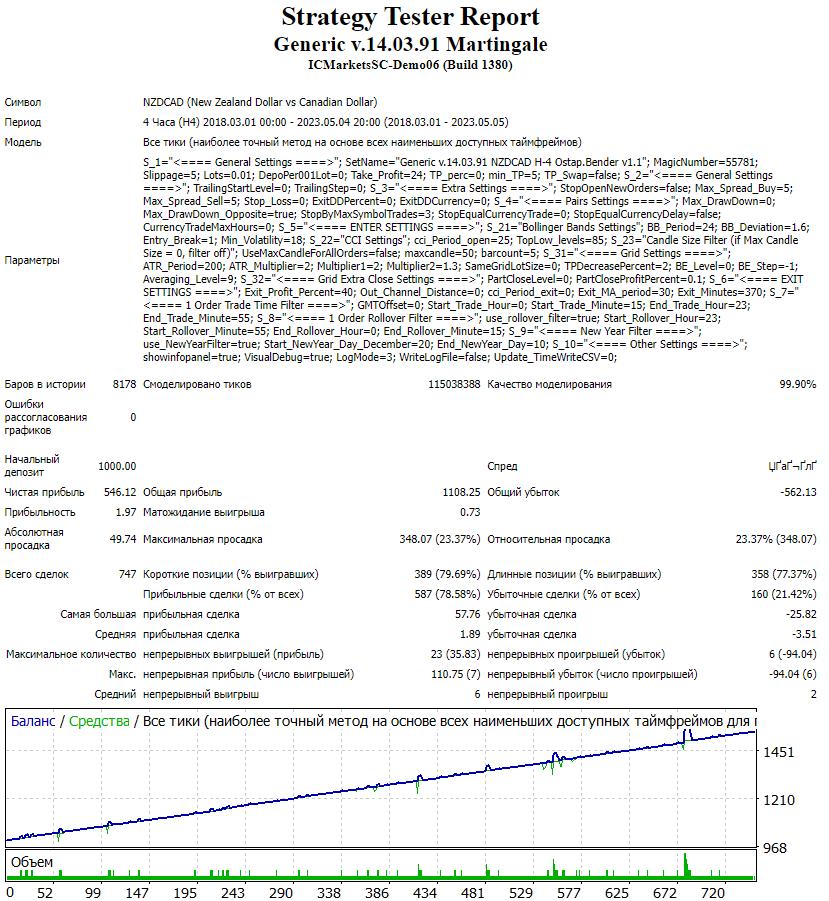Select the profit trades value 587 (78.58%)
This screenshot has height=901, width=829.
[x=447, y=594]
